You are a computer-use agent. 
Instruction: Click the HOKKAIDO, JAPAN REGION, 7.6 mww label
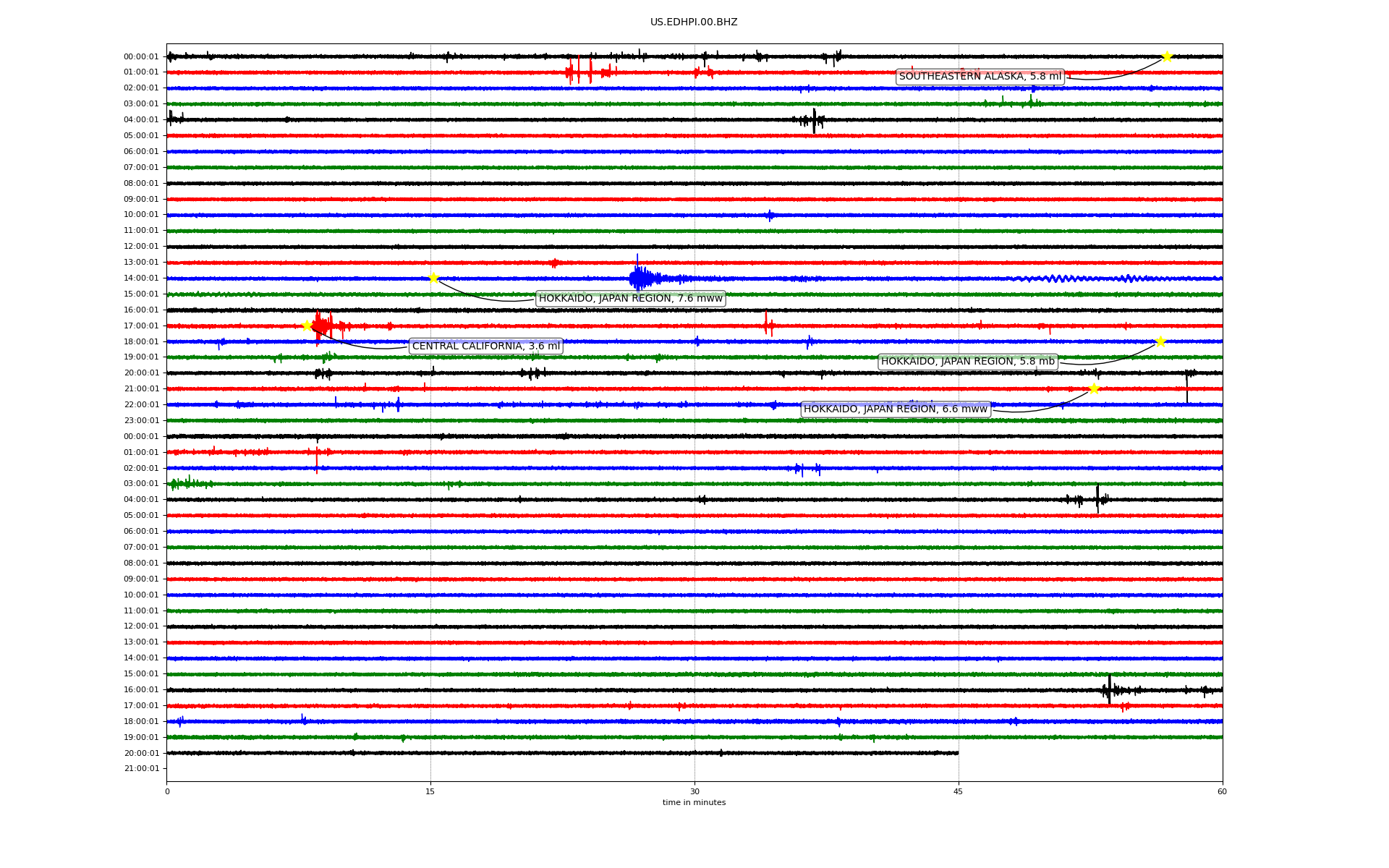tap(630, 299)
